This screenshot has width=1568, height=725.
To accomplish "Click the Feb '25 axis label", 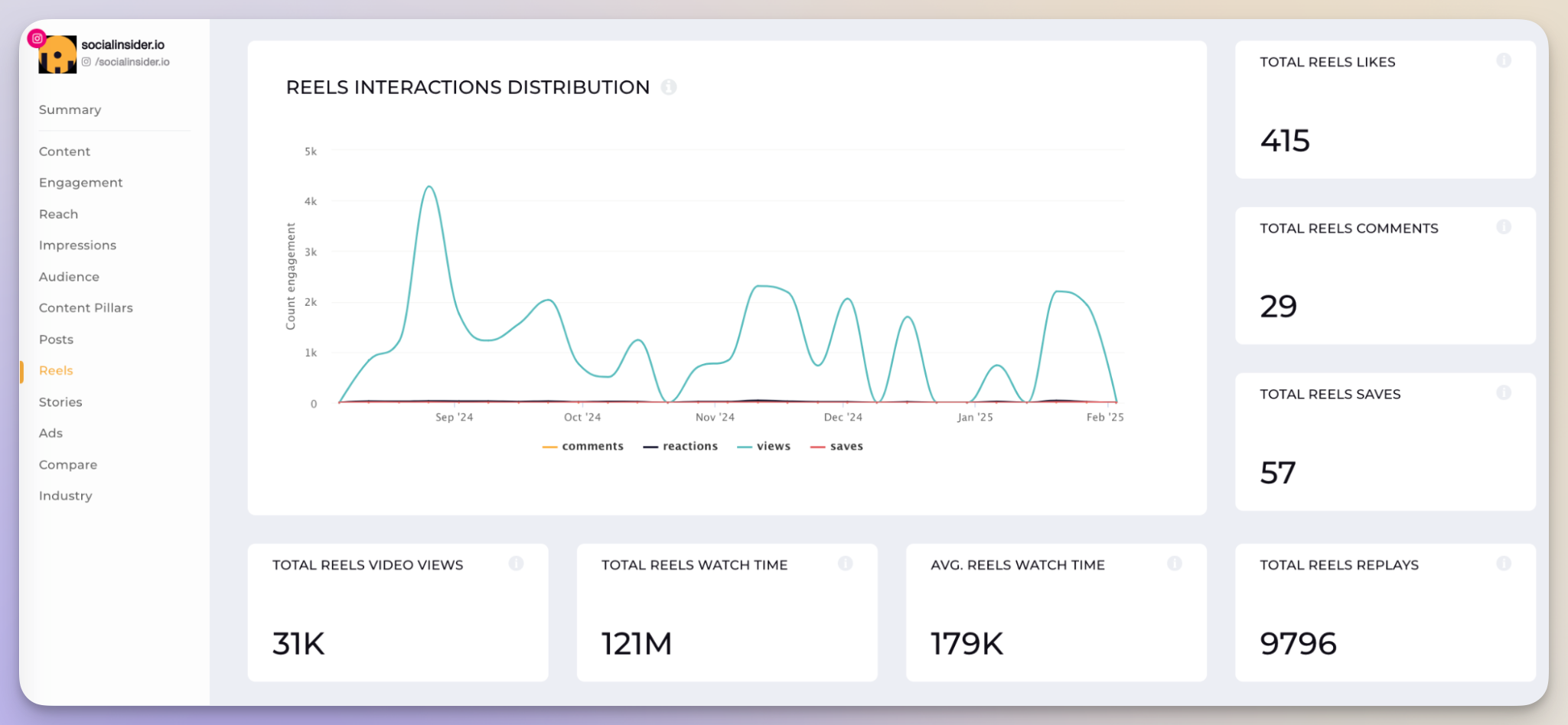I will (x=1105, y=418).
